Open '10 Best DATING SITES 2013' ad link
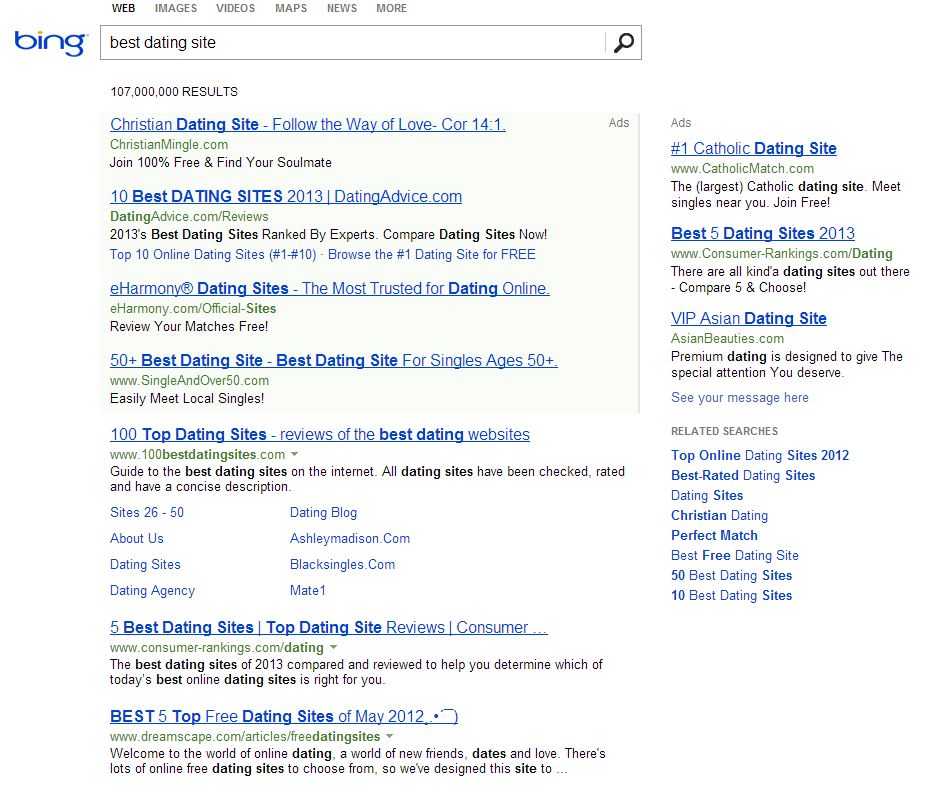Image resolution: width=949 pixels, height=792 pixels. pyautogui.click(x=286, y=196)
